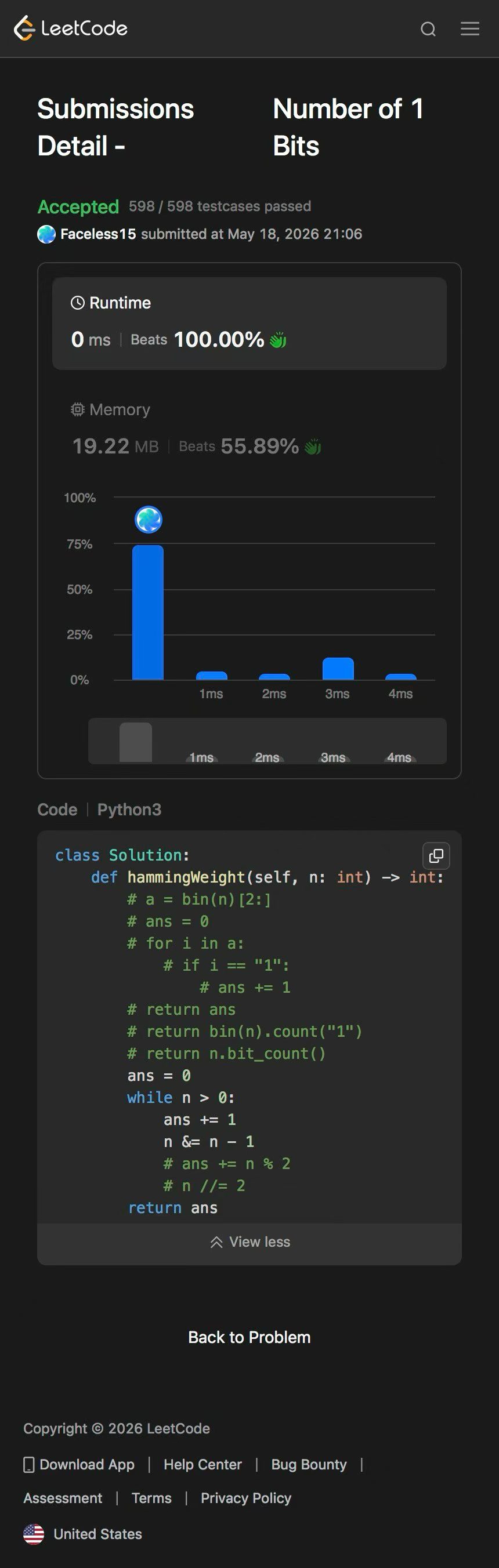Open the hamburger menu
Viewport: 499px width, 1568px height.
coord(470,28)
